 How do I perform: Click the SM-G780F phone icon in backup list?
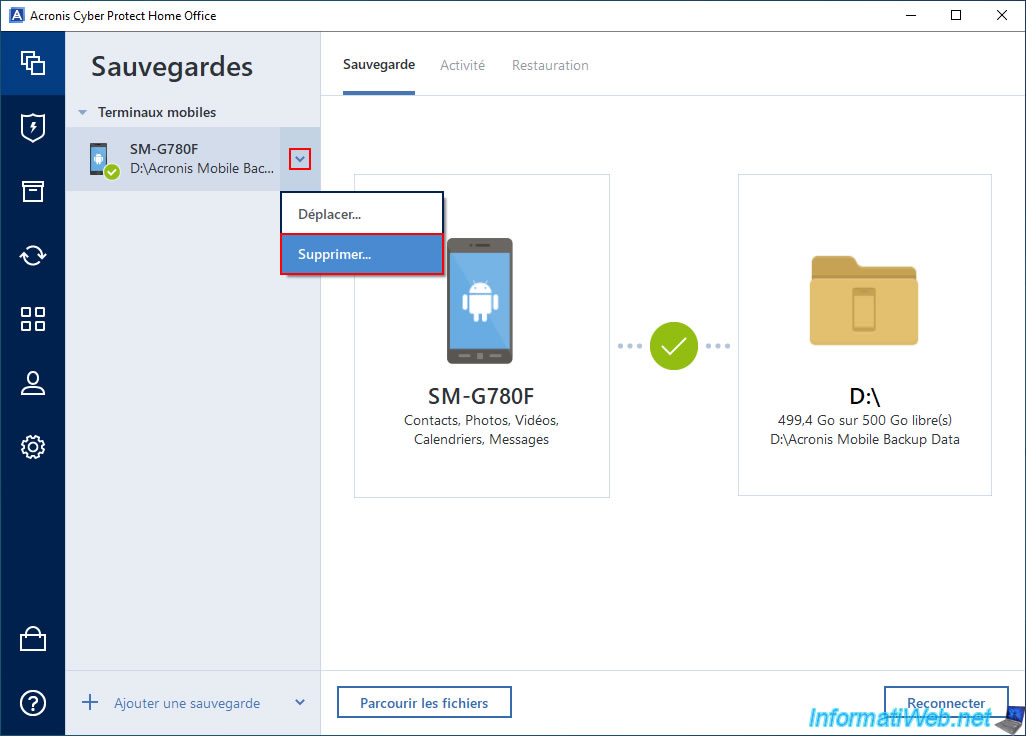tap(103, 160)
